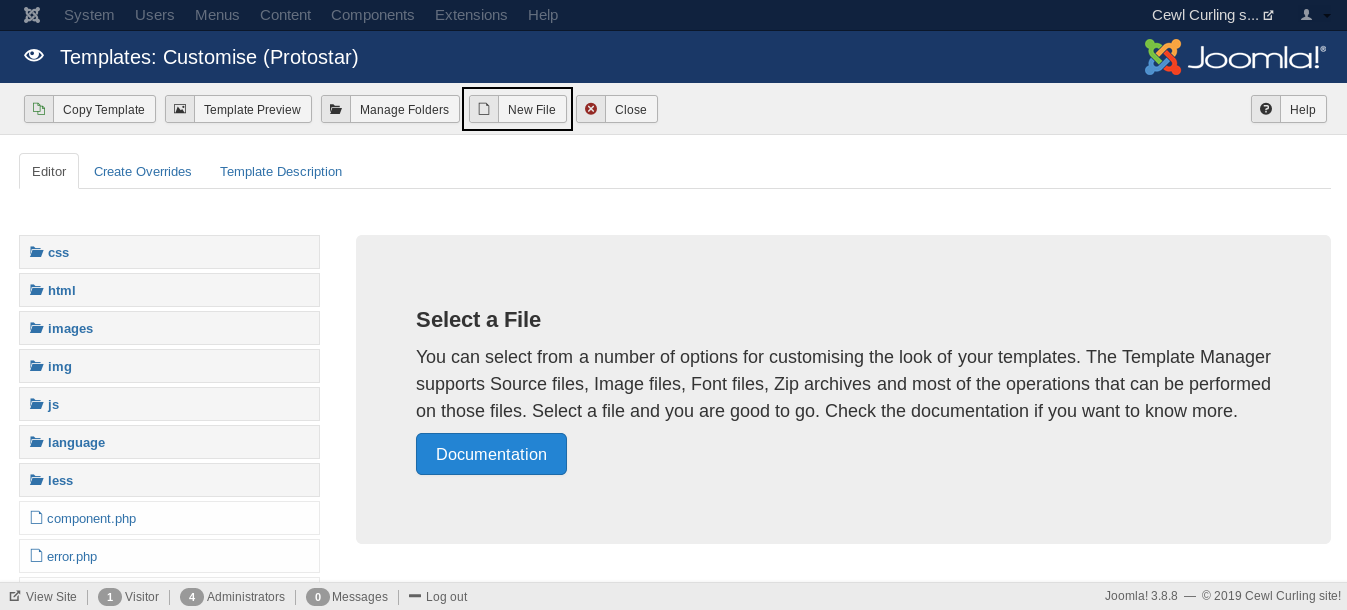The height and width of the screenshot is (610, 1347).
Task: Expand the html folder
Action: (61, 290)
